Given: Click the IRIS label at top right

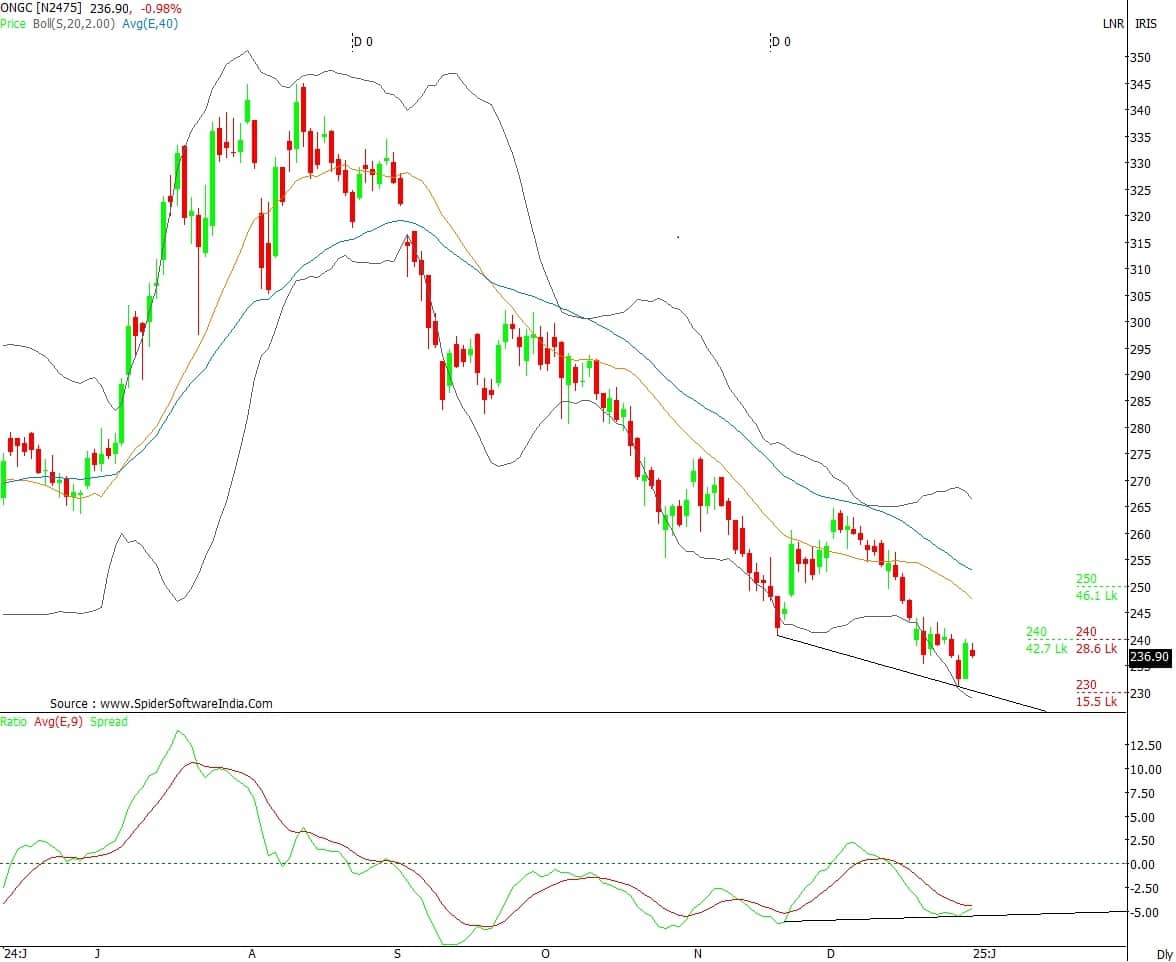Looking at the screenshot, I should pos(1146,24).
